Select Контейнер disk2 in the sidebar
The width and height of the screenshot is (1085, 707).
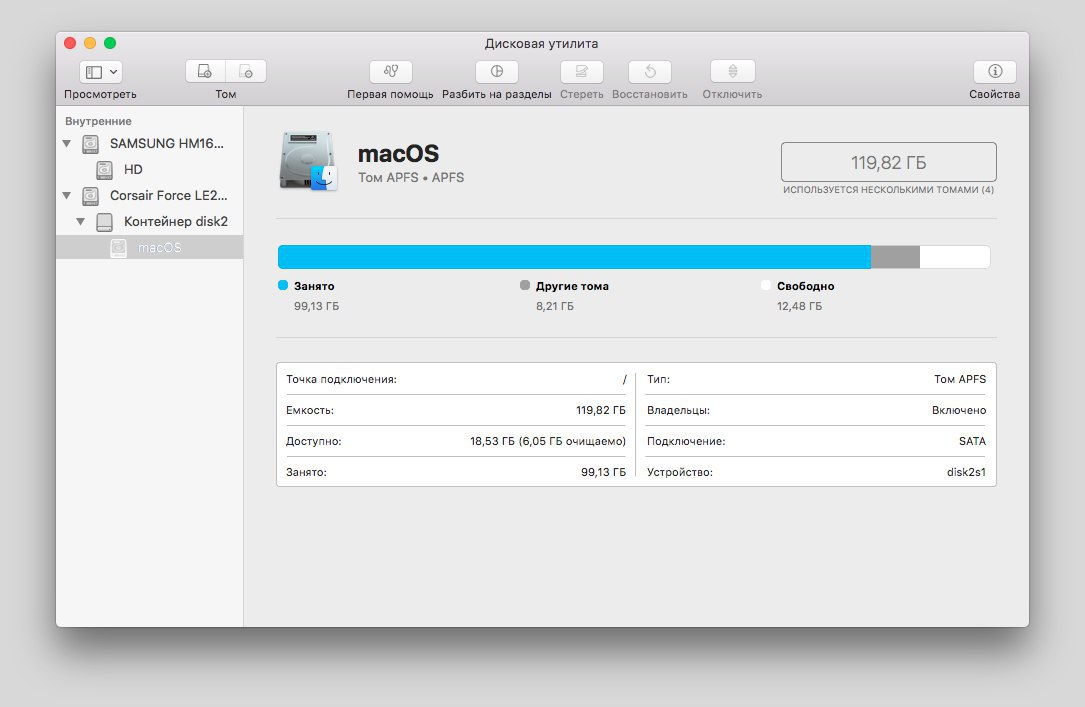[x=149, y=221]
